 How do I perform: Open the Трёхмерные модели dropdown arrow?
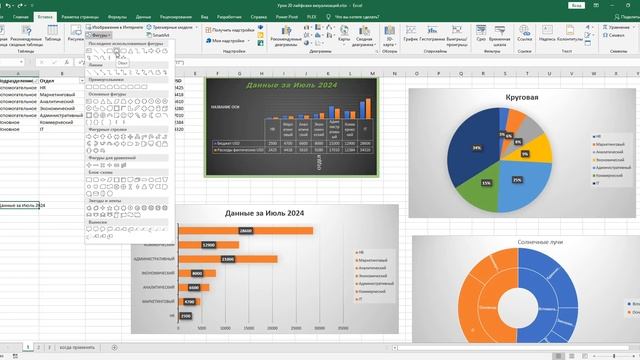[196, 27]
